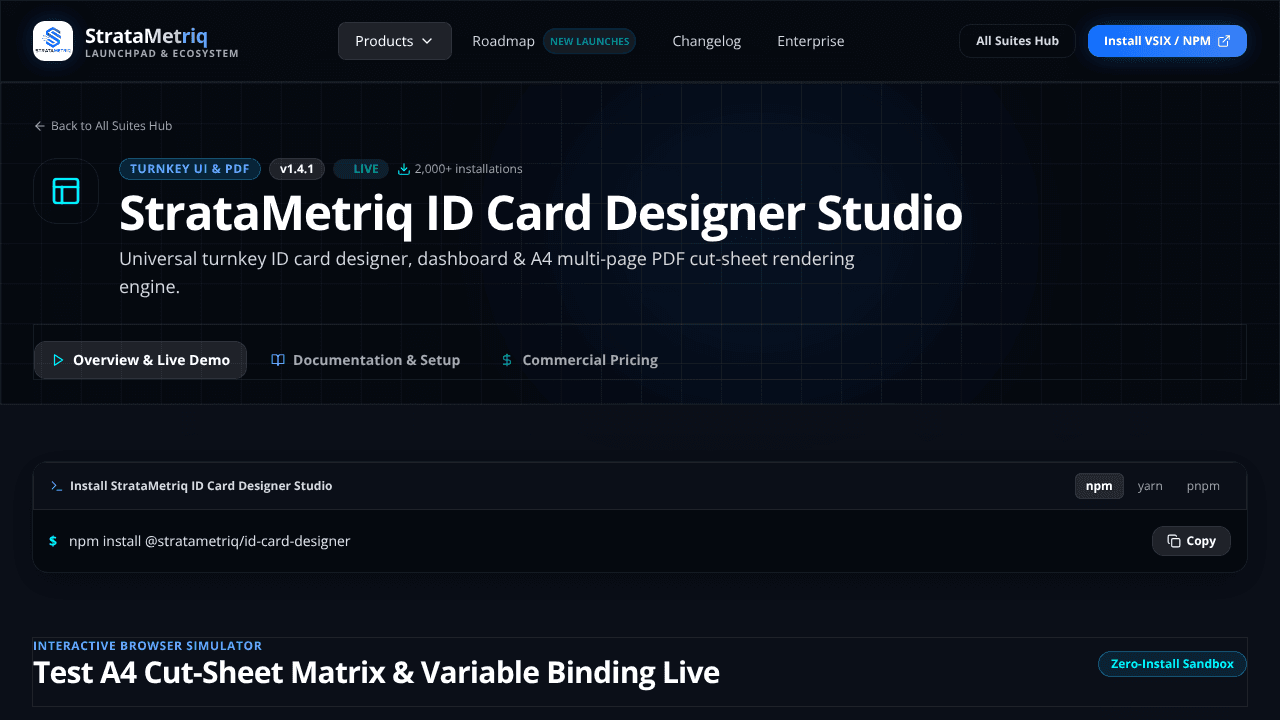The height and width of the screenshot is (720, 1280).
Task: Click the StrataMetriq brand name text
Action: [146, 37]
